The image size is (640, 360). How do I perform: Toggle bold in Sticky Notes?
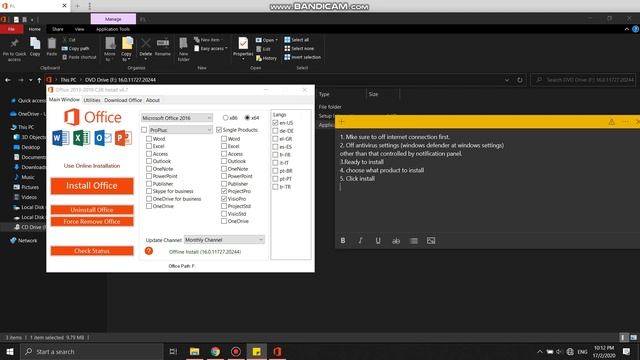pyautogui.click(x=343, y=241)
